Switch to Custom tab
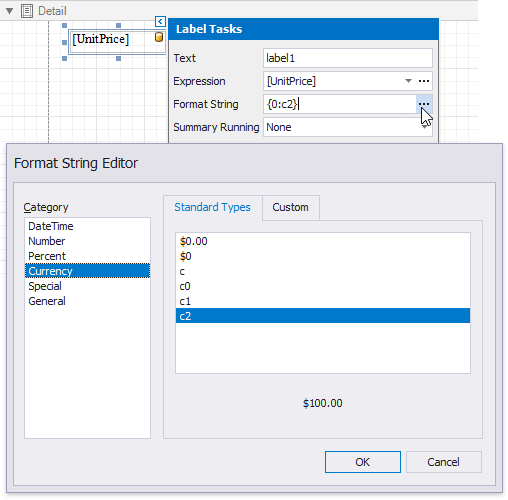The width and height of the screenshot is (508, 500). click(290, 207)
